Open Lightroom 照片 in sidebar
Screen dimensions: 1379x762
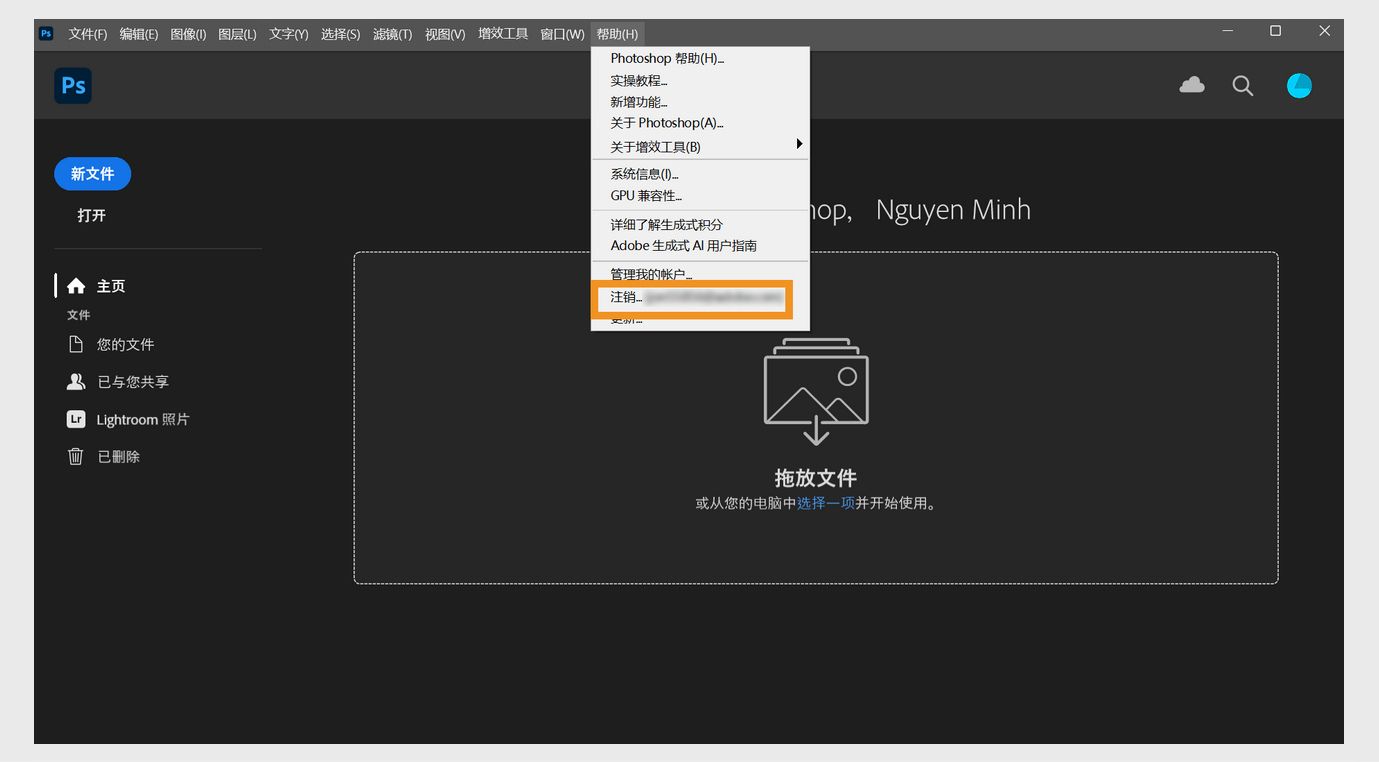coord(128,420)
